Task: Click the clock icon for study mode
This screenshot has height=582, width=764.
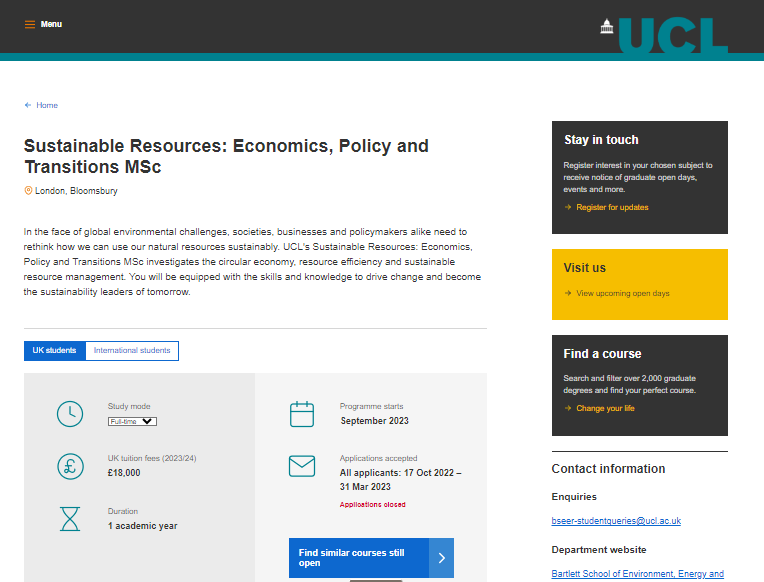Action: point(70,413)
